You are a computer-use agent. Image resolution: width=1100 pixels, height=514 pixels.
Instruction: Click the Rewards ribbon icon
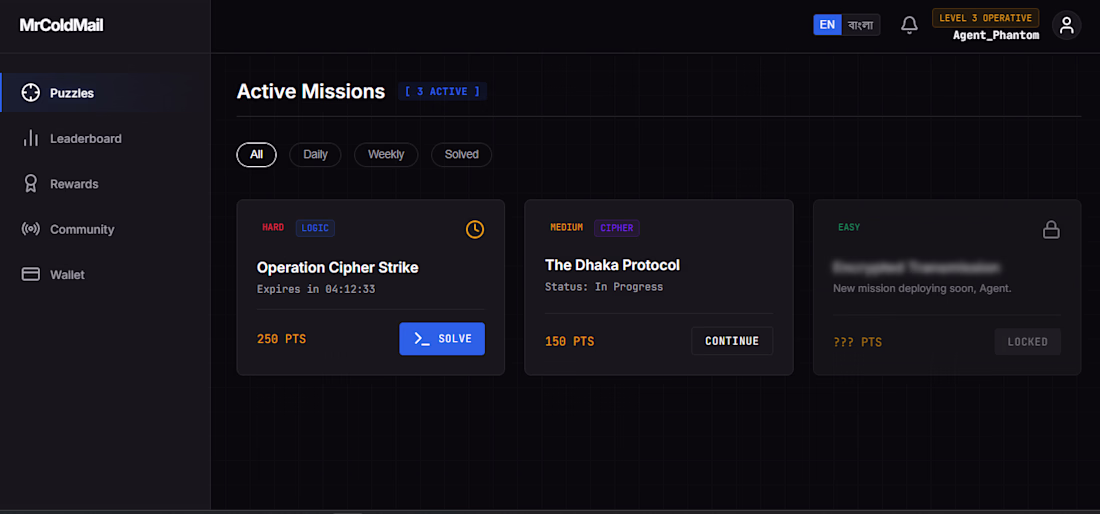(30, 184)
